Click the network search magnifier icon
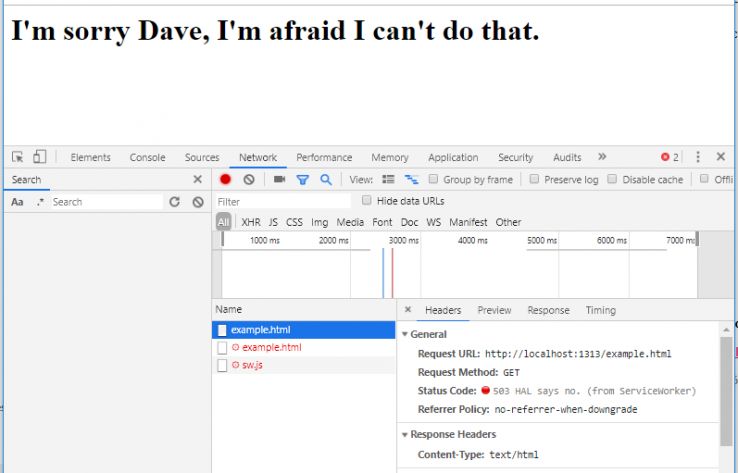This screenshot has width=738, height=473. (x=325, y=180)
